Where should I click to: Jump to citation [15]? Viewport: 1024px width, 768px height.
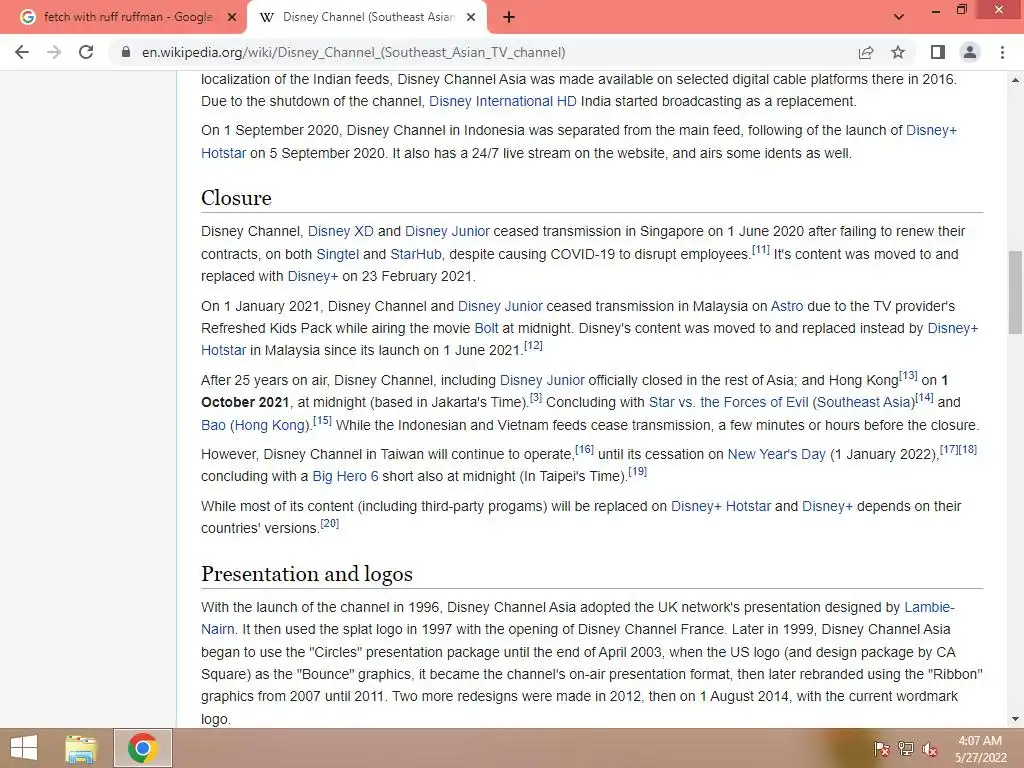[323, 421]
